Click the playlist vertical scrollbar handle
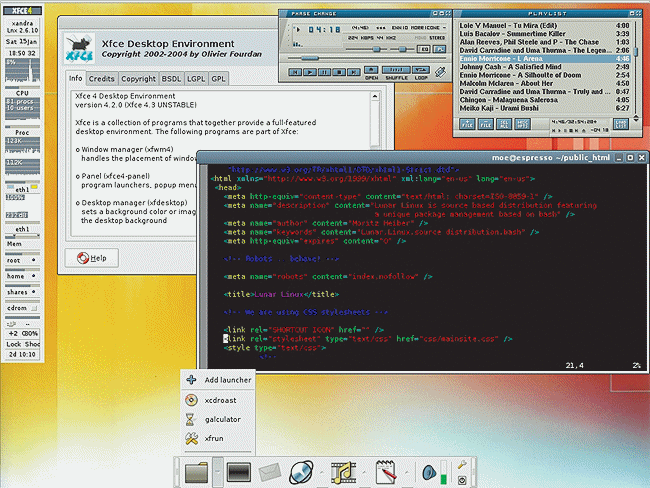 tap(636, 53)
